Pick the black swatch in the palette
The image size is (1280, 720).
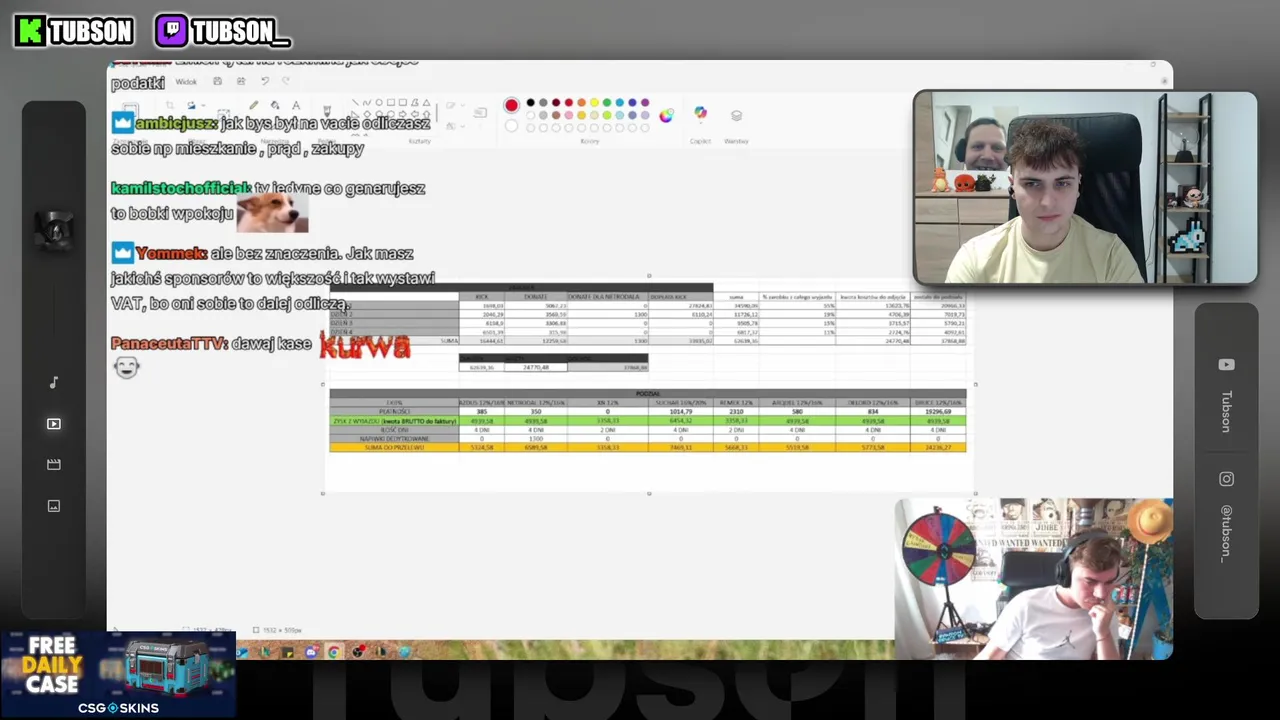click(531, 103)
